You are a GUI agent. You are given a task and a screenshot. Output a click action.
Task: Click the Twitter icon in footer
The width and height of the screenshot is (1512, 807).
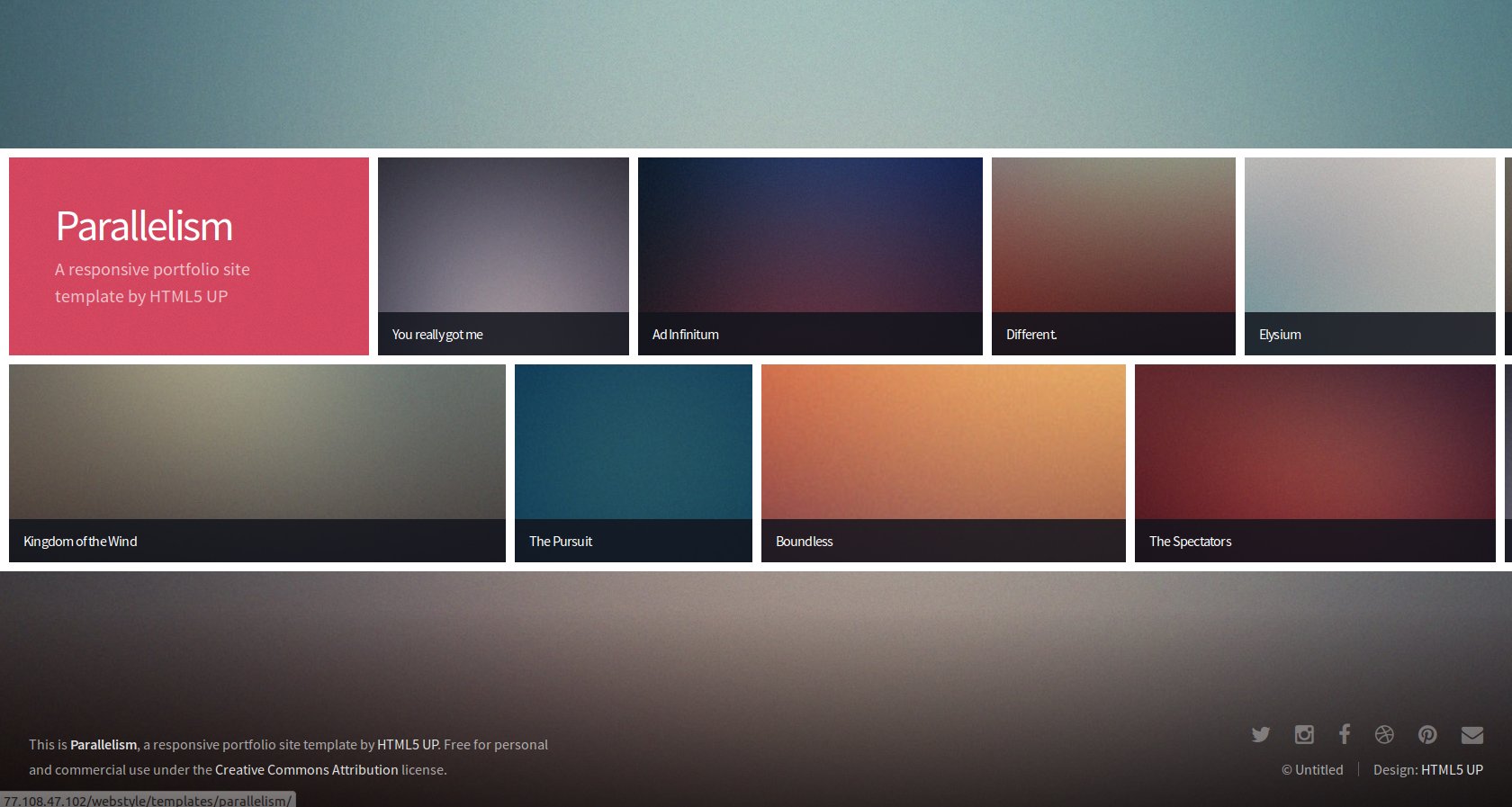[1260, 735]
